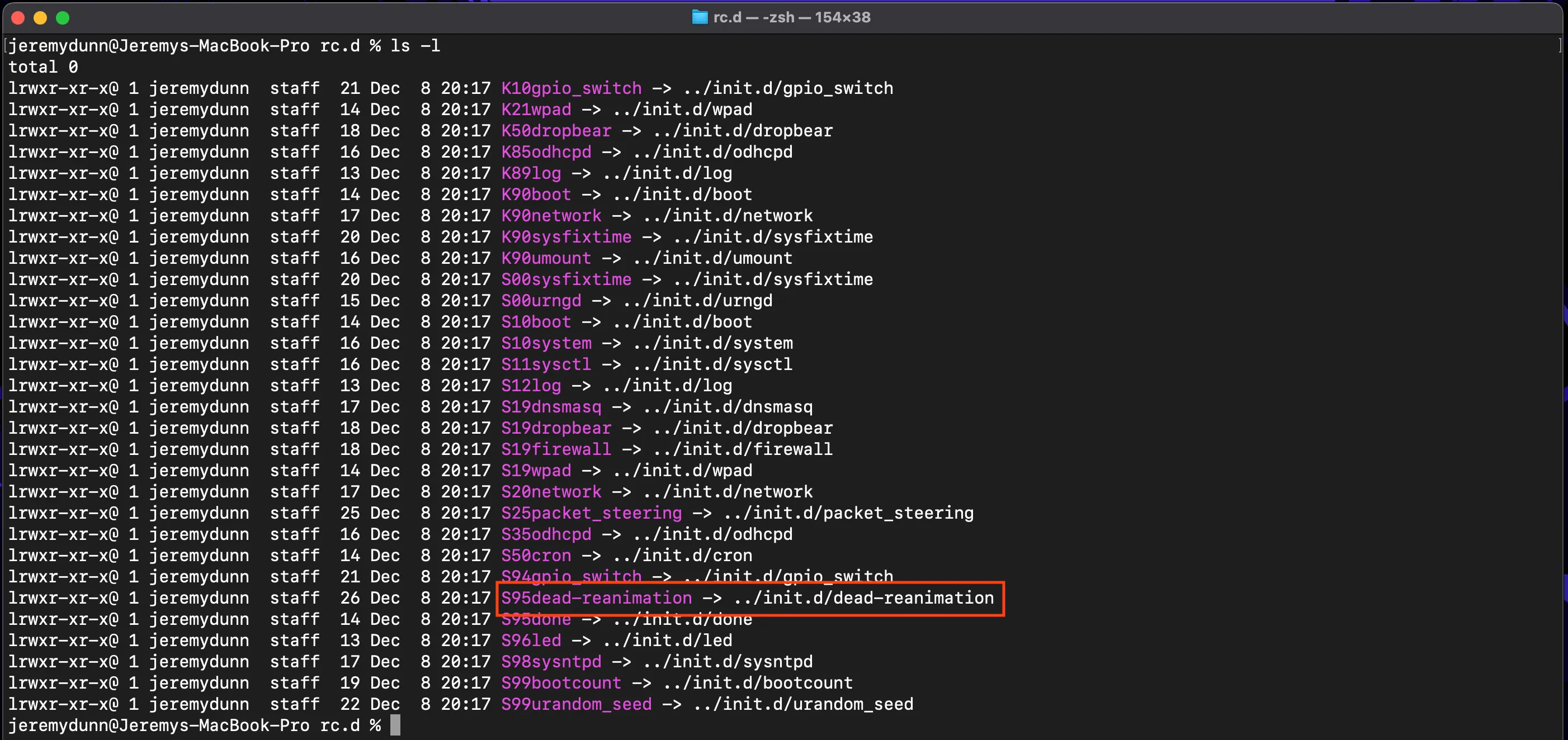Click the green zoom window button
This screenshot has height=740, width=1568.
click(x=63, y=18)
